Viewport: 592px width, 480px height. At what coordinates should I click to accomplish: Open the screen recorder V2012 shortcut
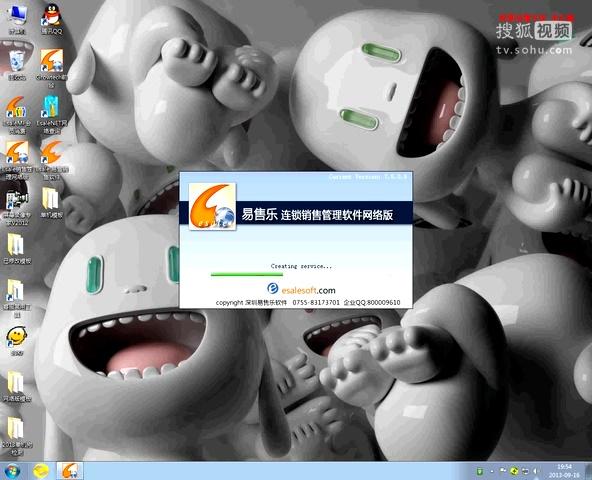point(17,208)
